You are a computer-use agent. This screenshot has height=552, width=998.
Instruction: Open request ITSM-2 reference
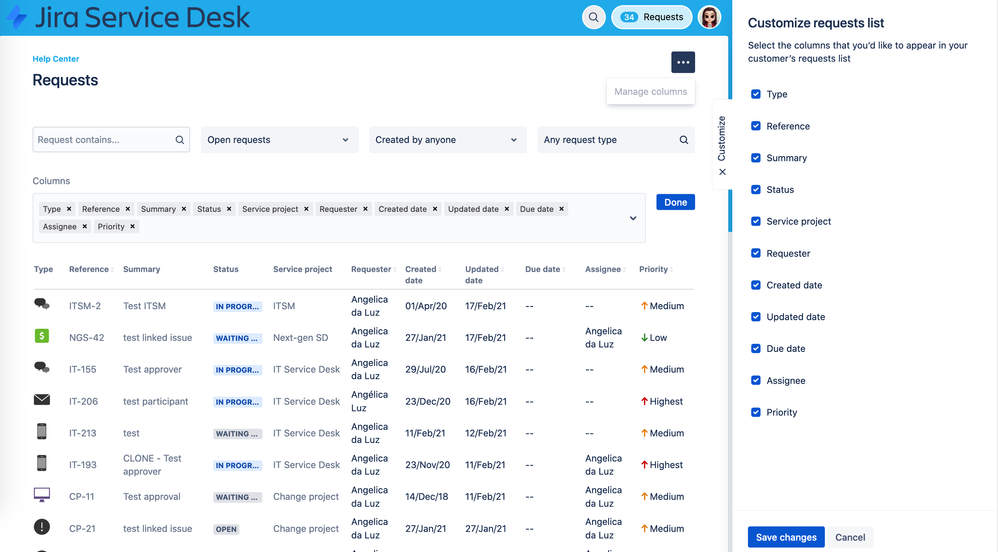point(85,306)
